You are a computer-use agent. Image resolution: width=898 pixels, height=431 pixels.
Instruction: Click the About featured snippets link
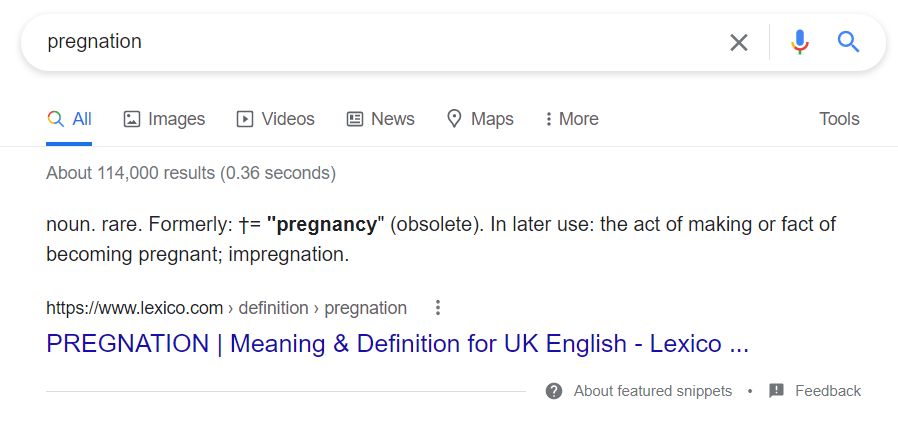pos(653,391)
